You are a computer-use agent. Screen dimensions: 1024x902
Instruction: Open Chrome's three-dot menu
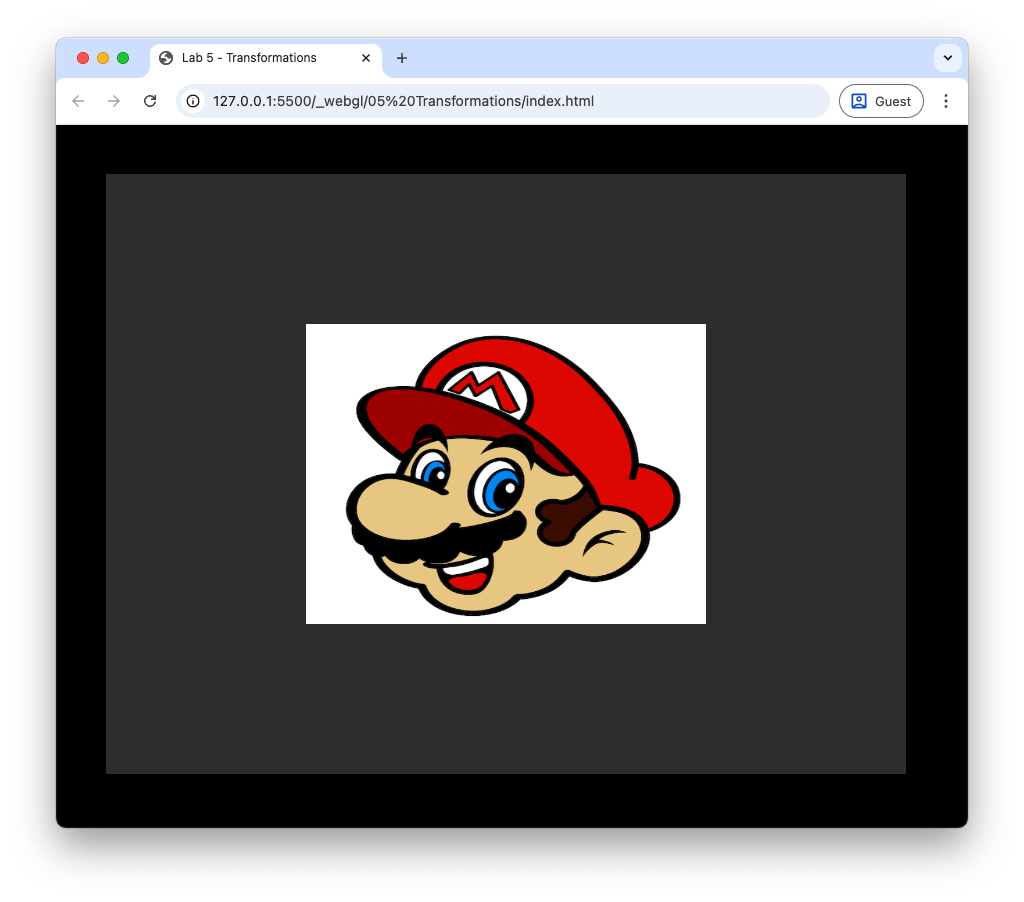(946, 101)
